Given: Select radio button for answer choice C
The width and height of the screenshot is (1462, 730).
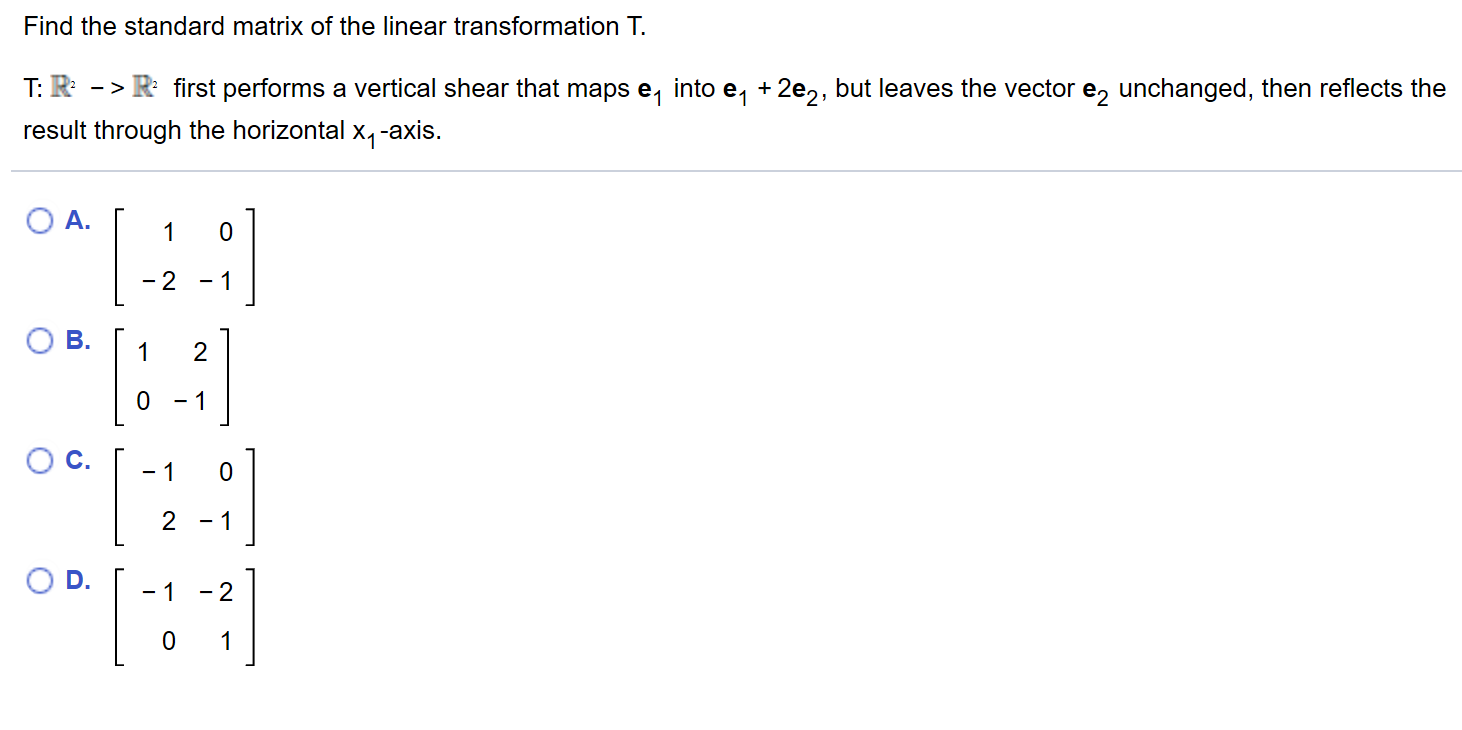Looking at the screenshot, I should 40,460.
